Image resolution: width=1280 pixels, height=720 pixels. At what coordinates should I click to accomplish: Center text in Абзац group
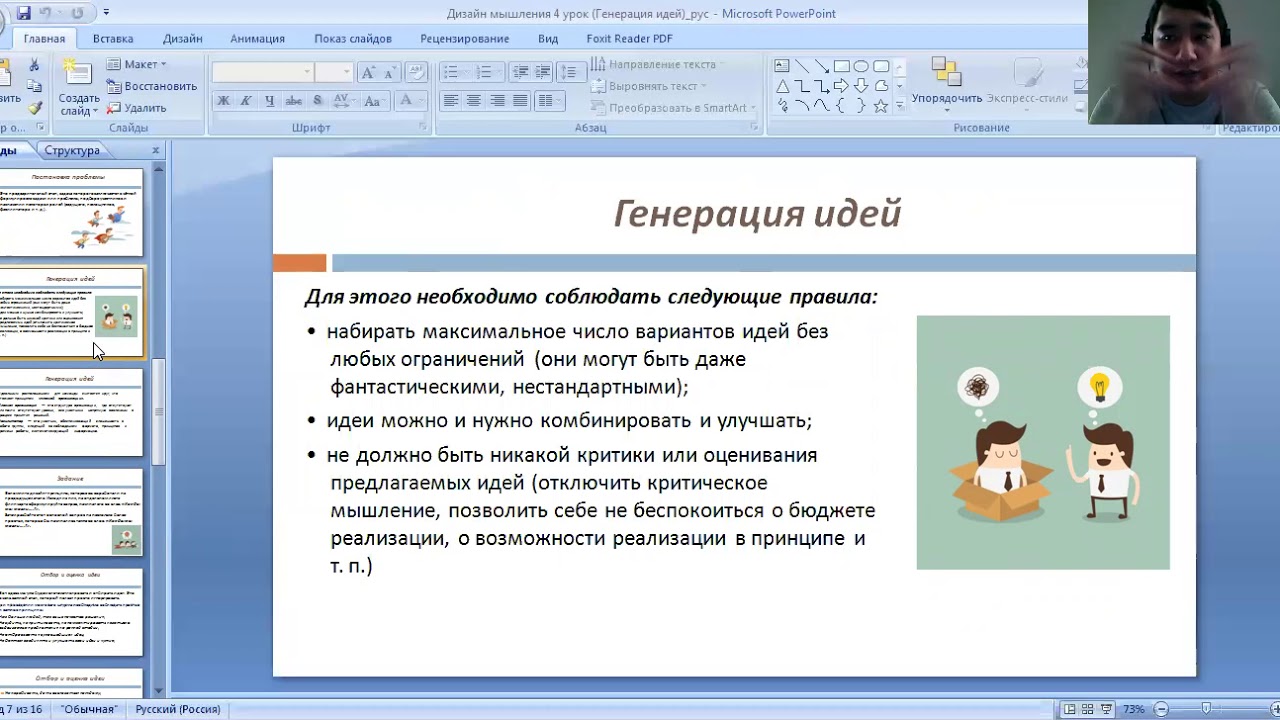point(474,101)
